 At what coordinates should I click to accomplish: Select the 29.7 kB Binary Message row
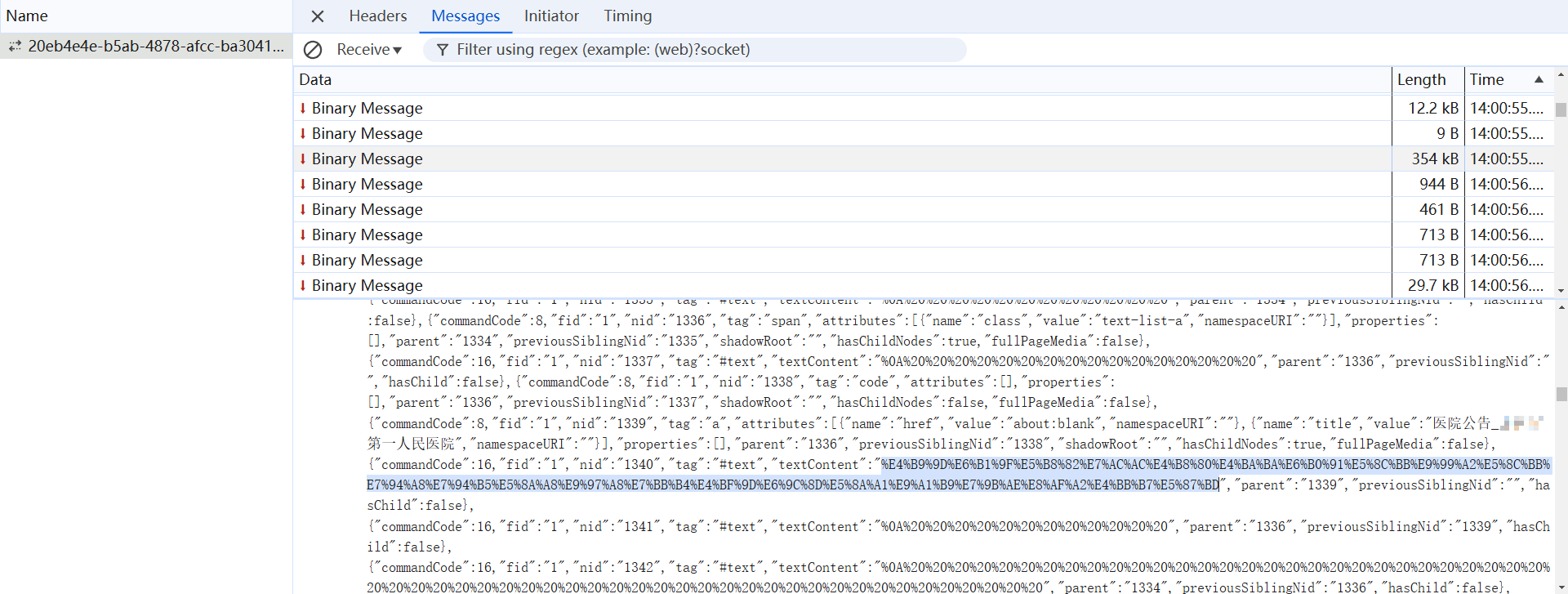pyautogui.click(x=841, y=285)
